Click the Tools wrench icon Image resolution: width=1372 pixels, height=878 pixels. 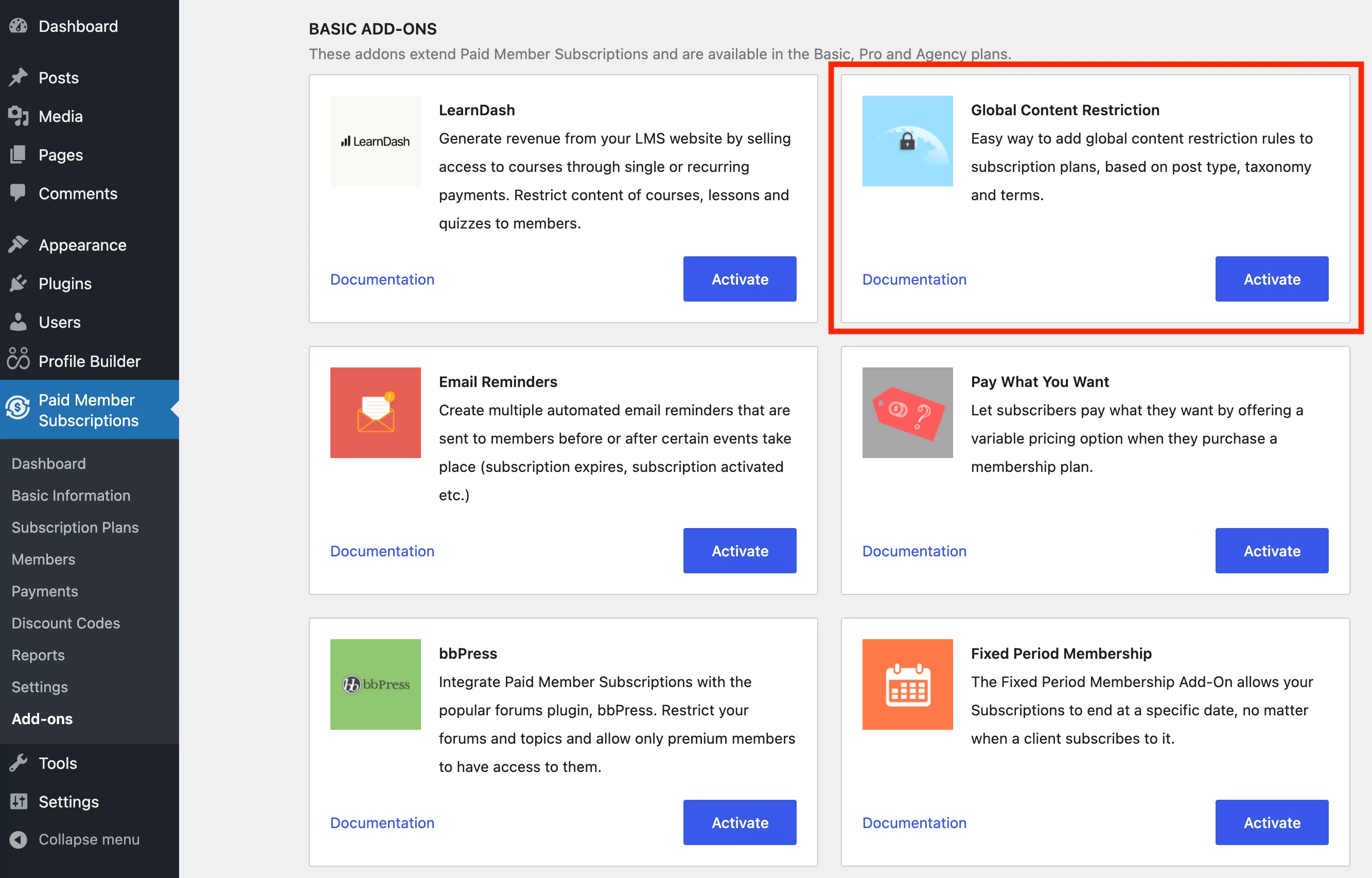point(18,763)
